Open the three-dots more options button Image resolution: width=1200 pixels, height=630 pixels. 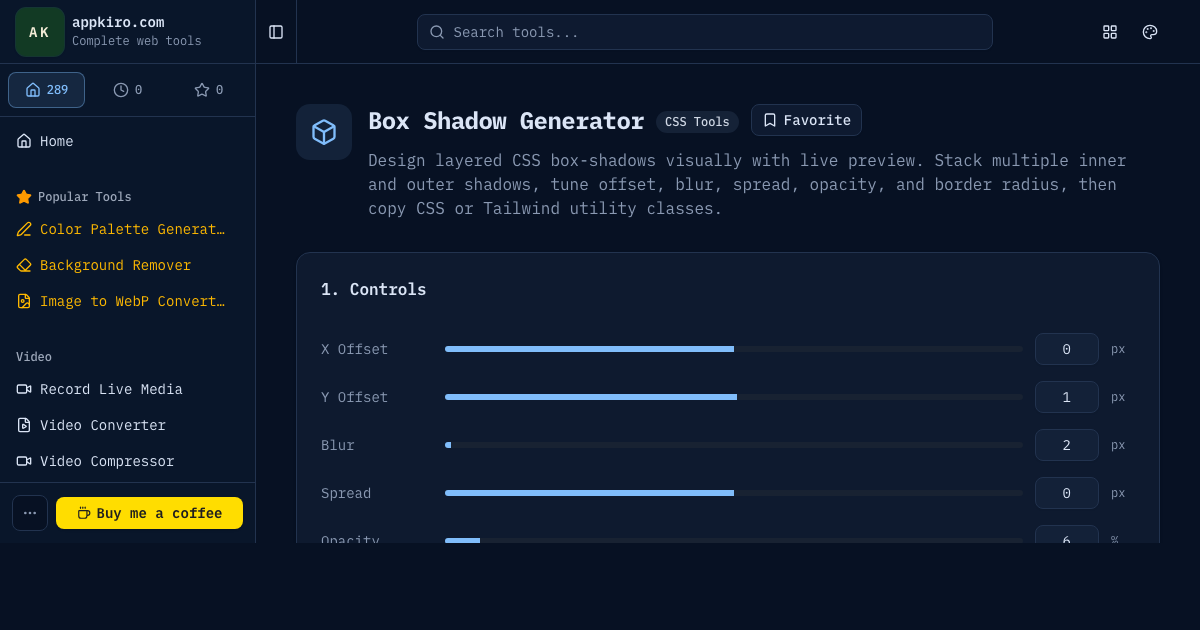coord(30,513)
